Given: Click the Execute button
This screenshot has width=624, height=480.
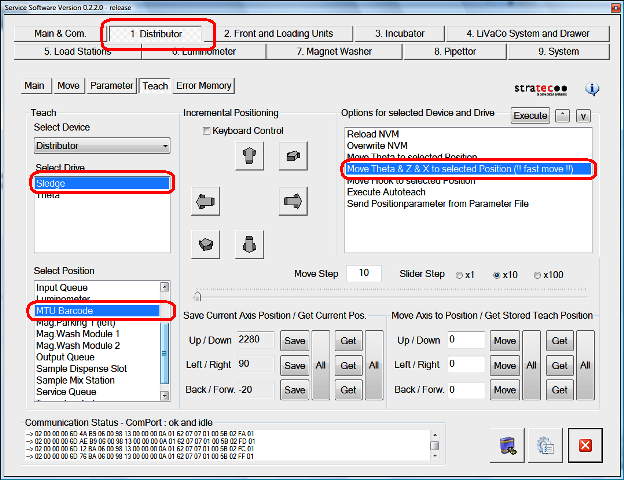Looking at the screenshot, I should [x=530, y=116].
